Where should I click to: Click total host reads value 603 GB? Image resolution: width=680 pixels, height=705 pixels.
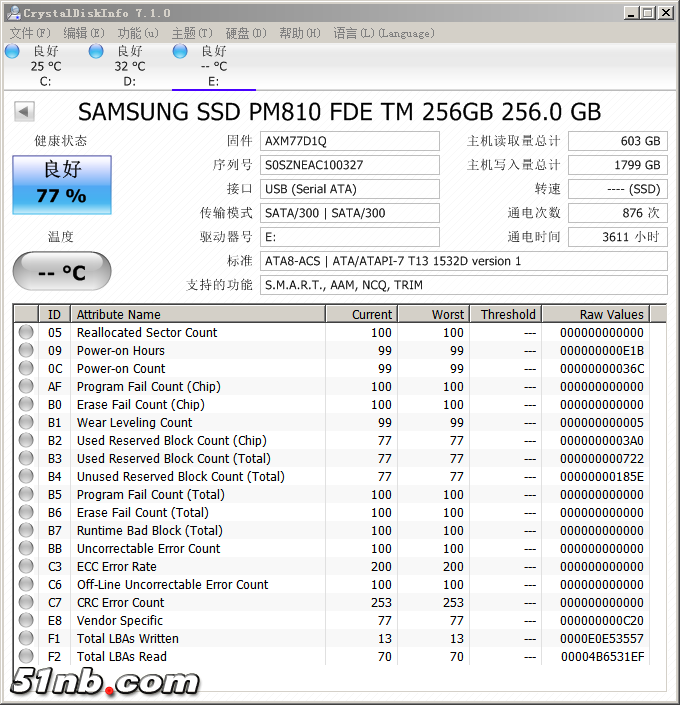pos(618,141)
